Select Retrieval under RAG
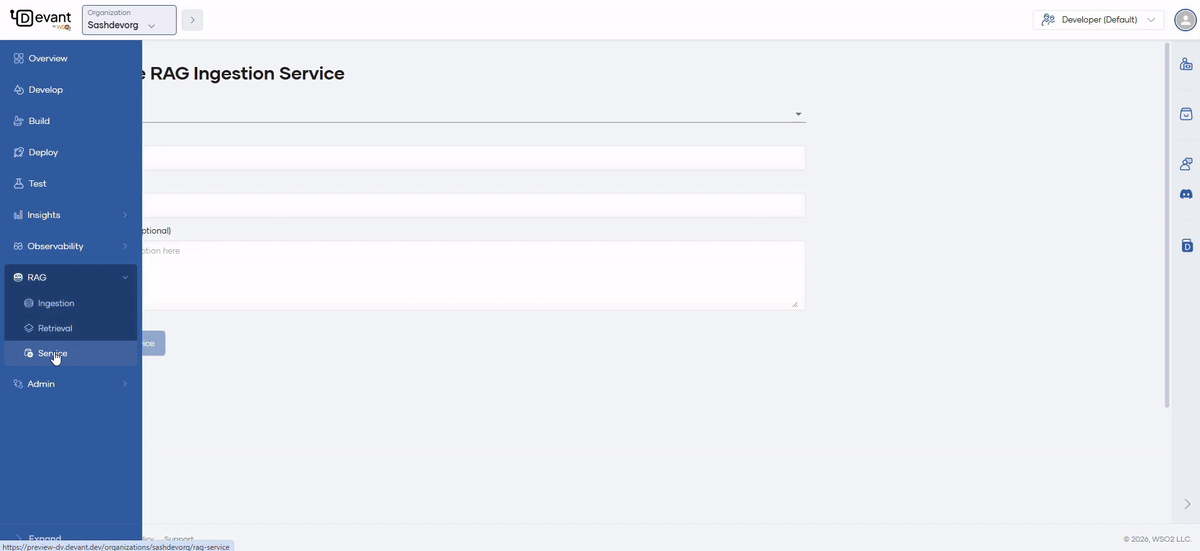 (55, 328)
